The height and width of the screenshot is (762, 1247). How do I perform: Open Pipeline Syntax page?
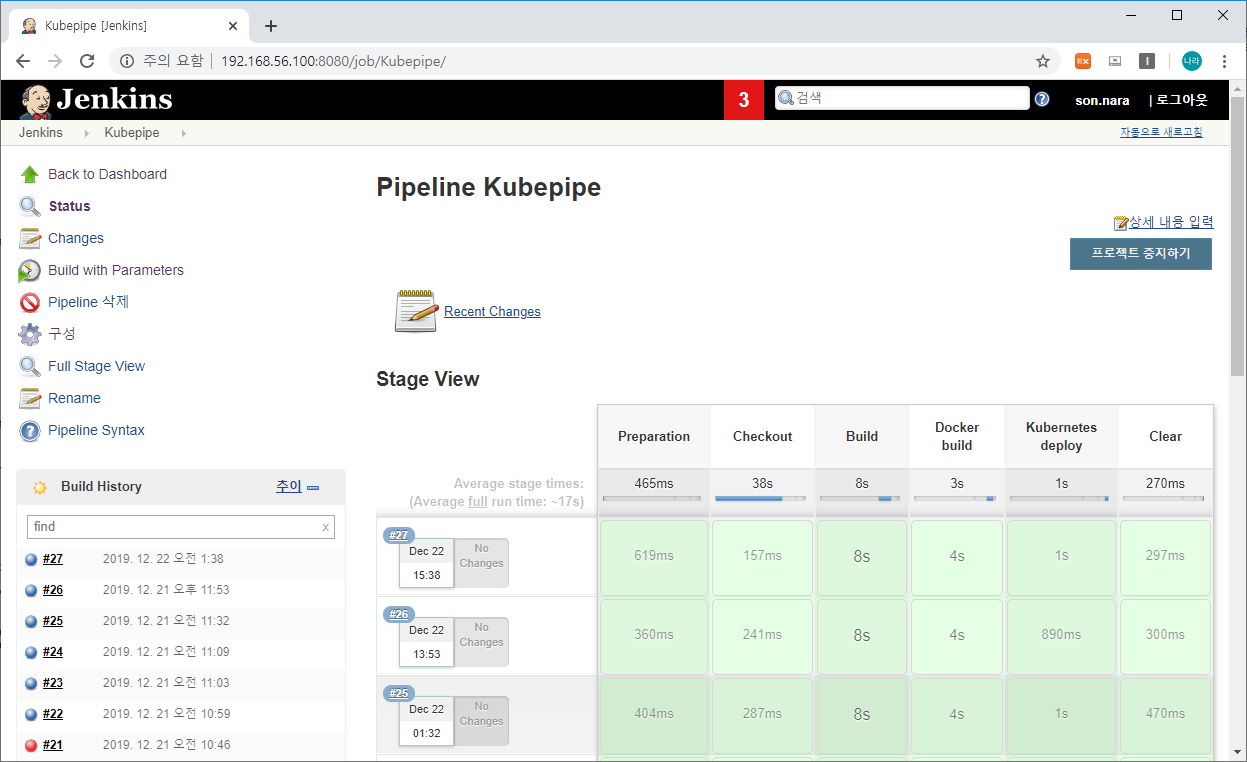pyautogui.click(x=96, y=430)
